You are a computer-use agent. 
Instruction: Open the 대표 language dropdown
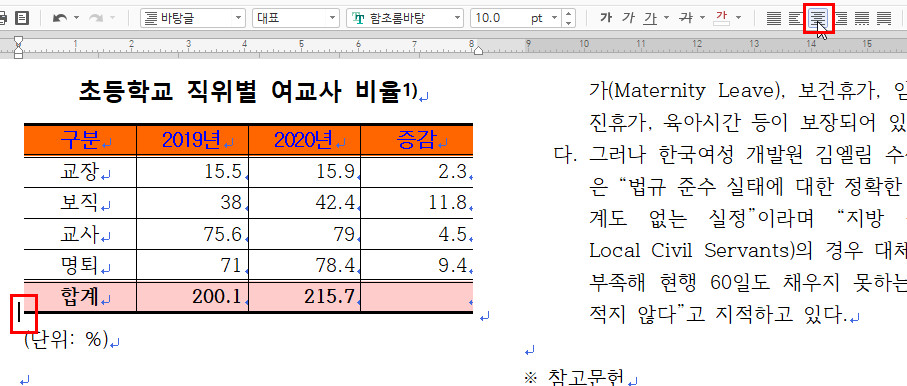pos(296,18)
